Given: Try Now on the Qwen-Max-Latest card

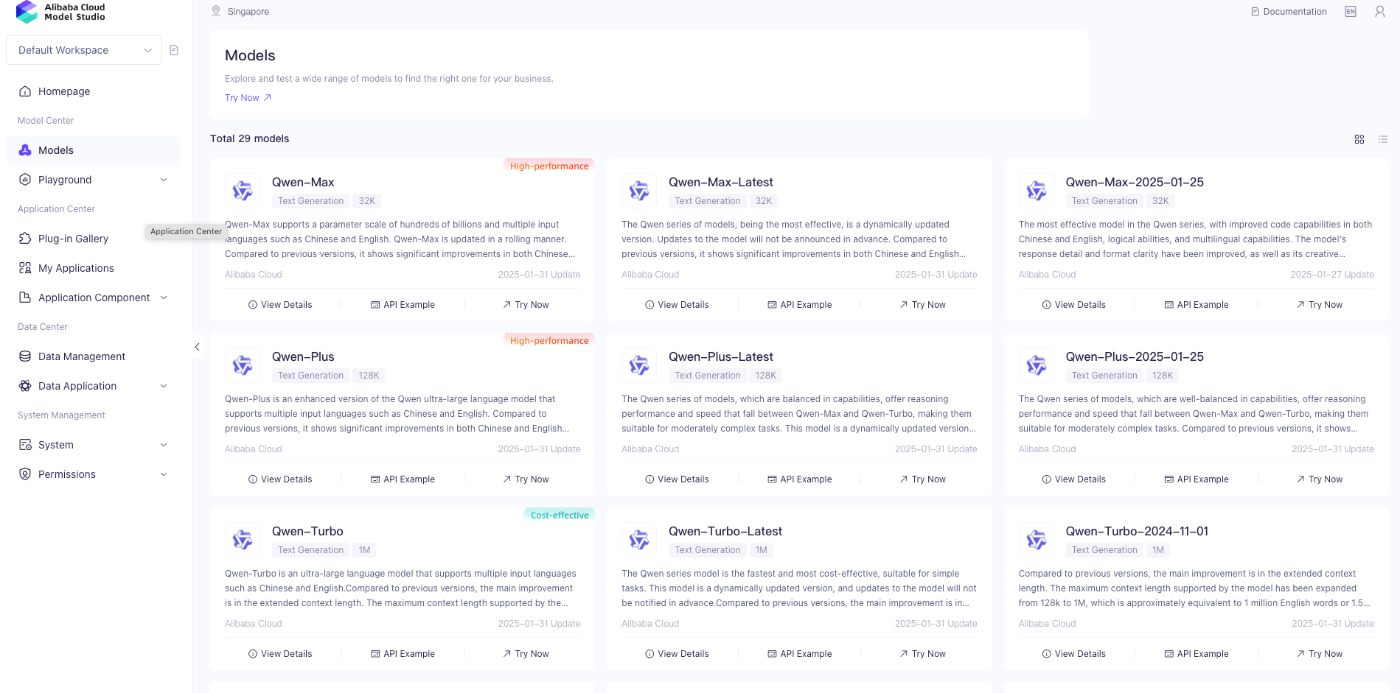Looking at the screenshot, I should point(923,305).
